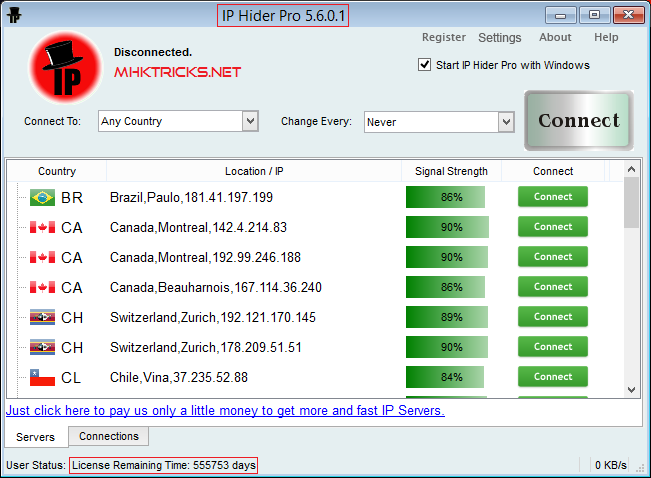
Task: Click the Switzerland flag for IP 192.121.170.145
Action: [42, 317]
